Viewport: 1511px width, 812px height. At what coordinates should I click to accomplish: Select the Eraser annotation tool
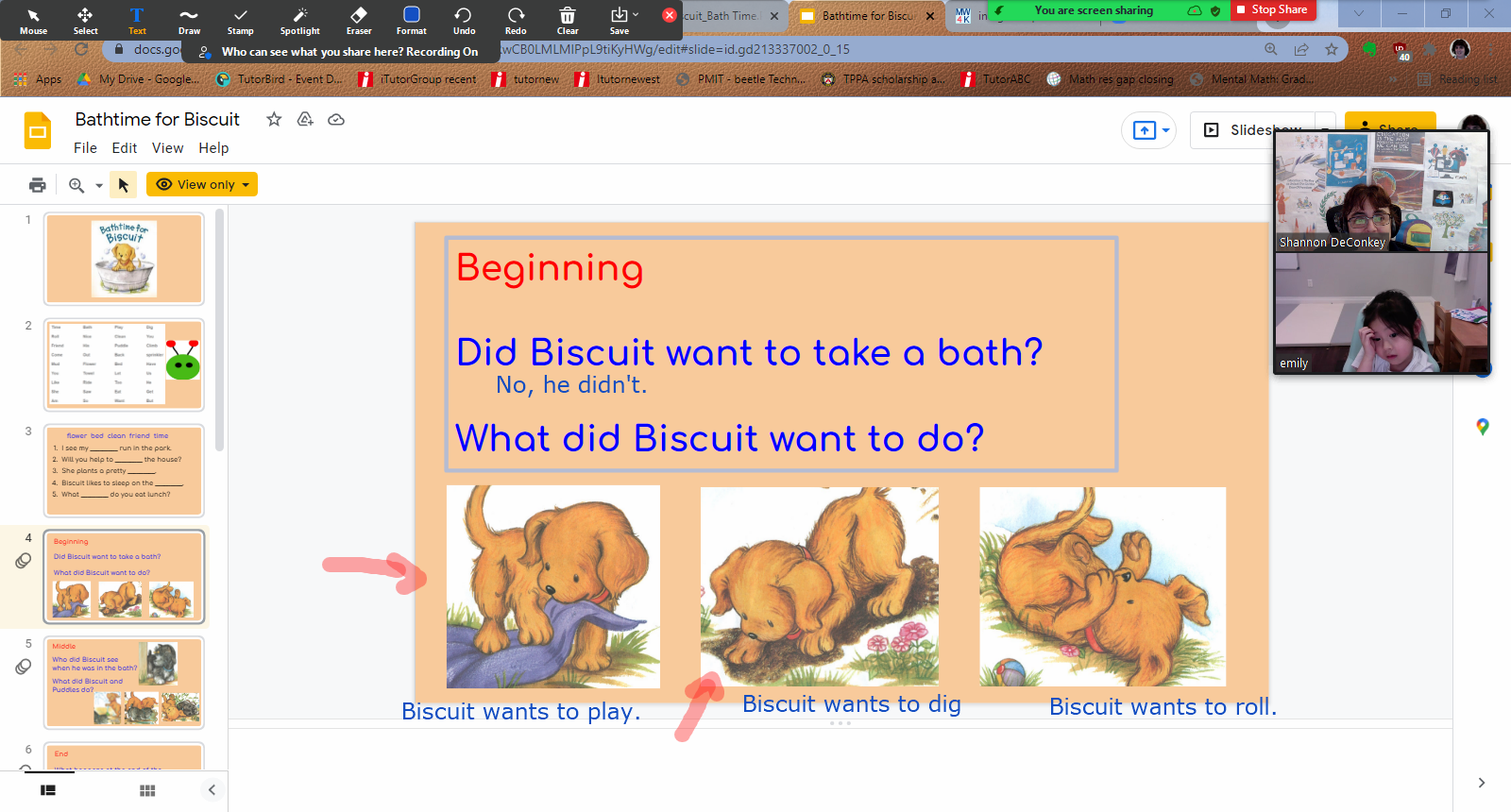[x=359, y=21]
